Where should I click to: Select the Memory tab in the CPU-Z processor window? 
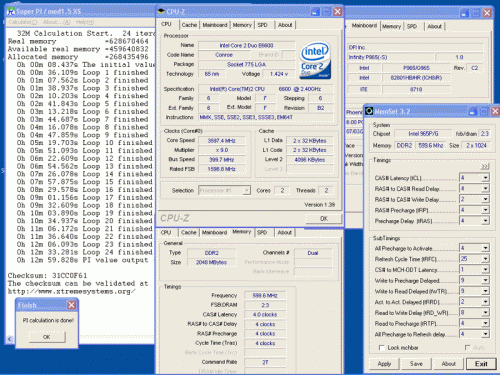[242, 25]
